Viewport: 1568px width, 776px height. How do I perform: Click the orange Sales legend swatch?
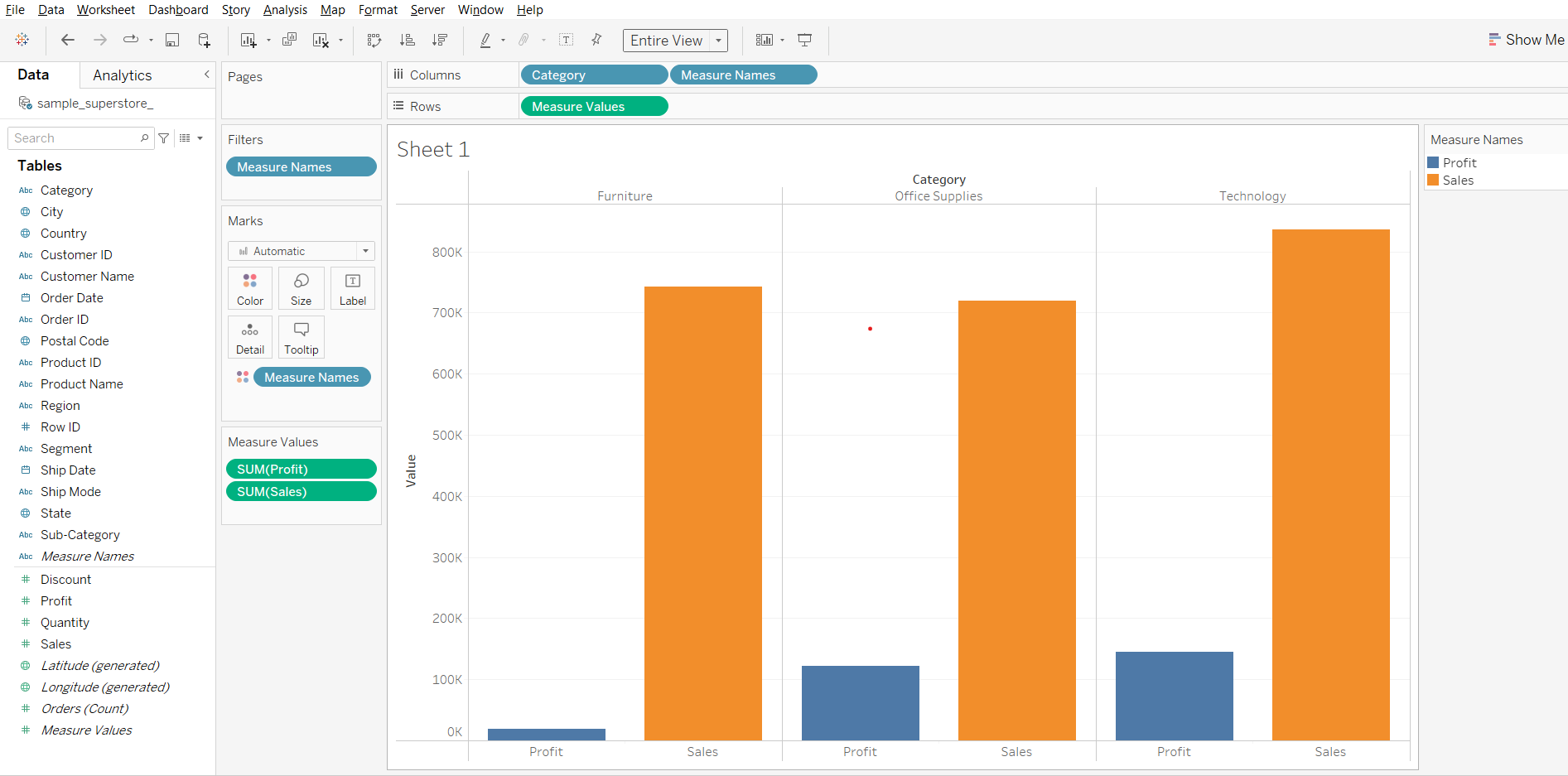point(1433,181)
